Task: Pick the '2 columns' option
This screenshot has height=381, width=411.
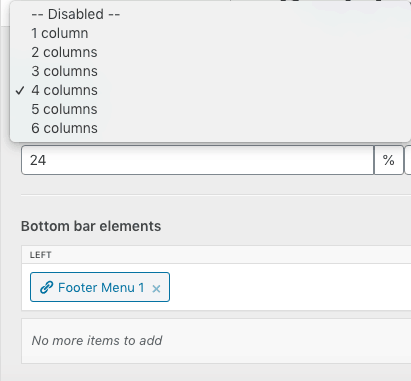Action: [x=64, y=52]
